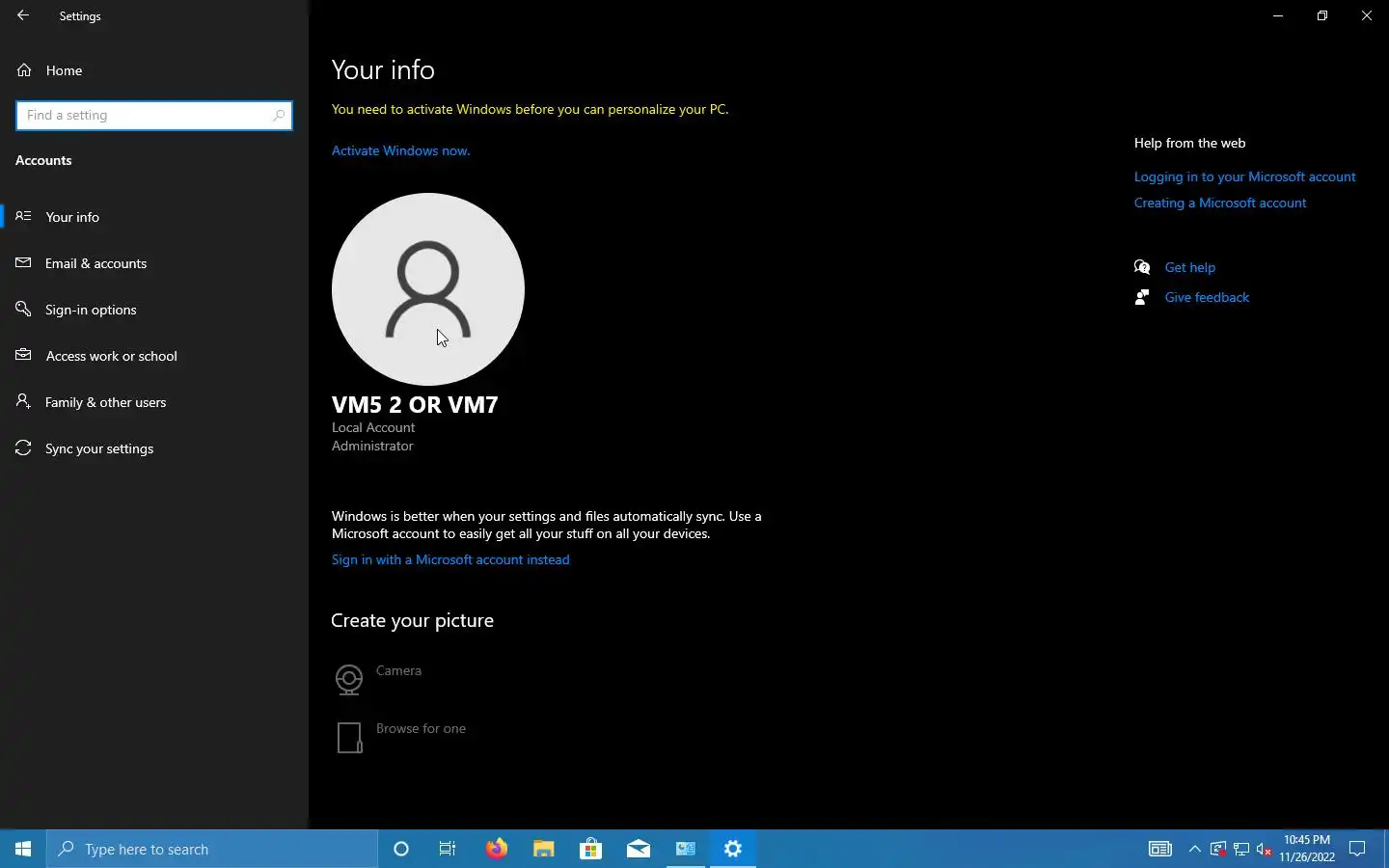Click the 'Your info' page heading
Image resolution: width=1389 pixels, height=868 pixels.
point(383,69)
